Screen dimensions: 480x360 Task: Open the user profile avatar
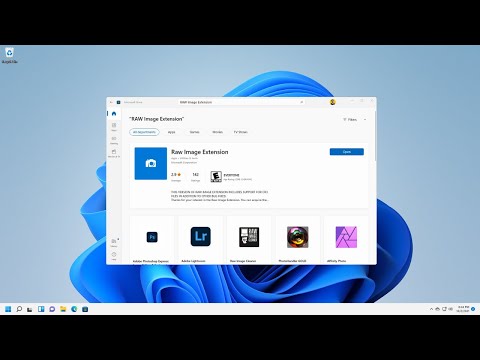tap(332, 102)
